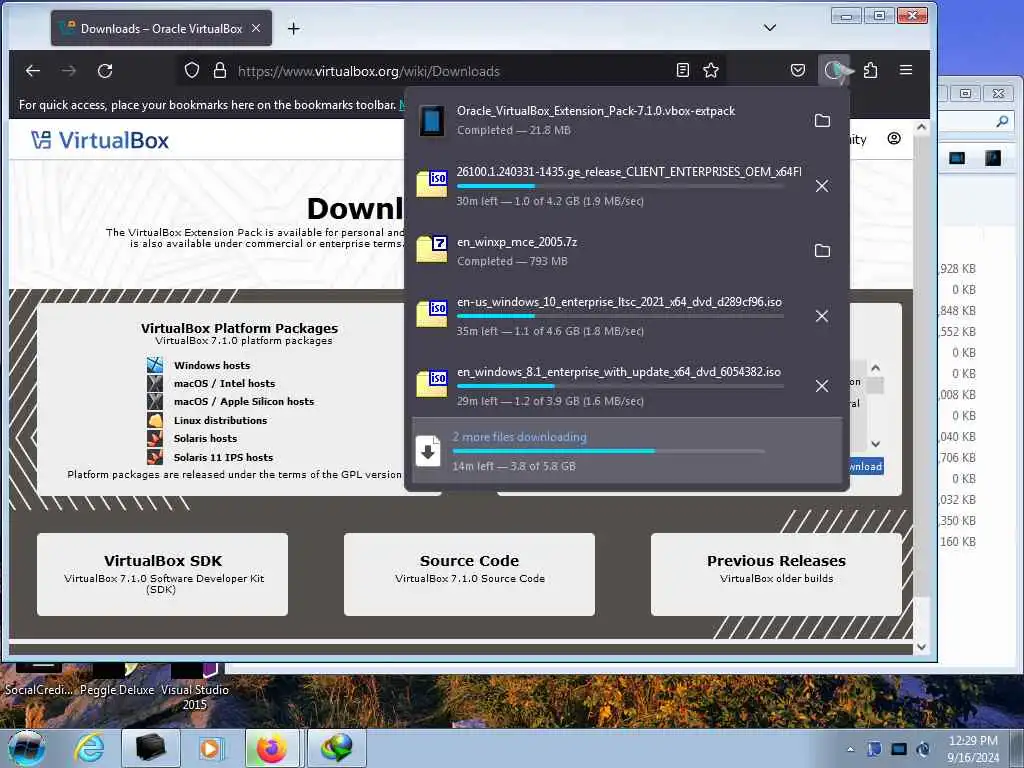Viewport: 1024px width, 768px height.
Task: Cancel the 26100 CLIENT_ENTERPRISES iso download
Action: 822,186
